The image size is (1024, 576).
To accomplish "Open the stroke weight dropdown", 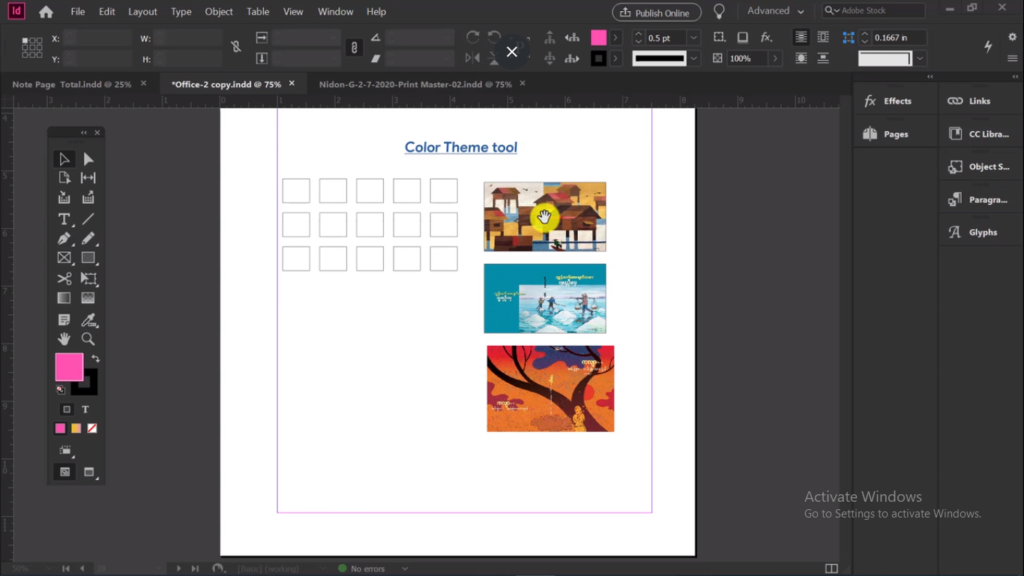I will point(694,38).
